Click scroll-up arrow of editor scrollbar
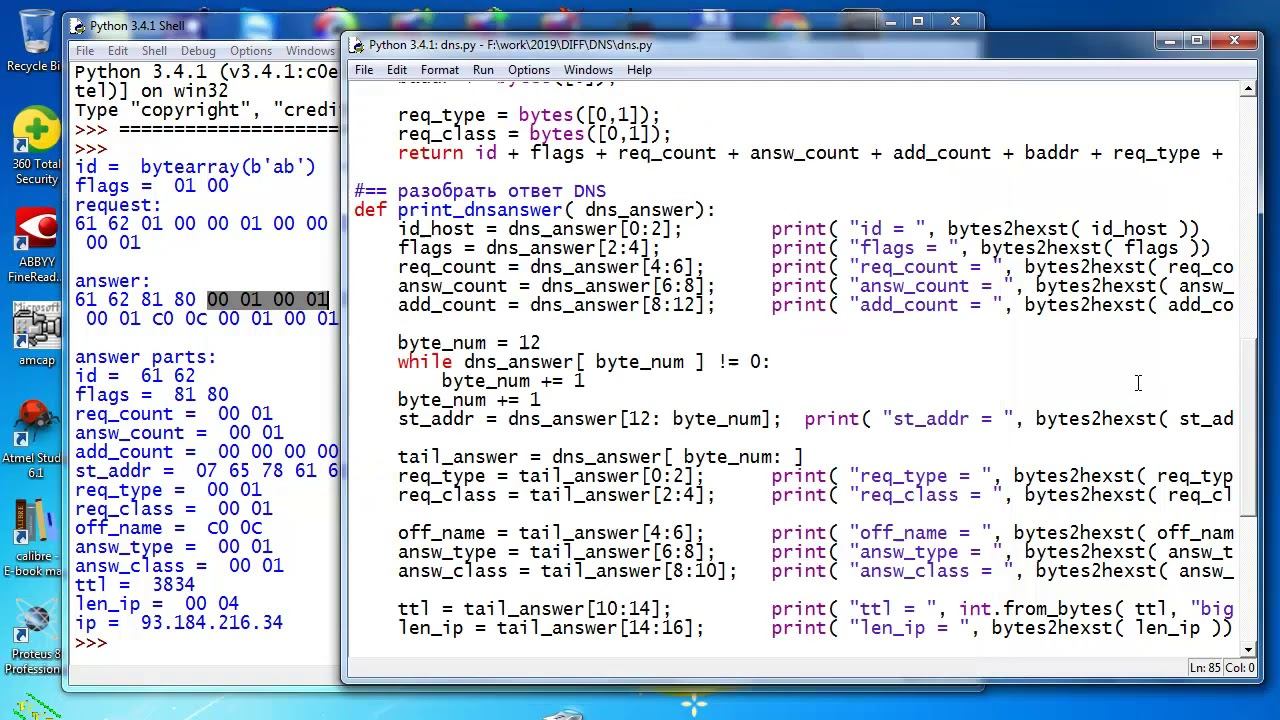The height and width of the screenshot is (720, 1280). point(1248,90)
